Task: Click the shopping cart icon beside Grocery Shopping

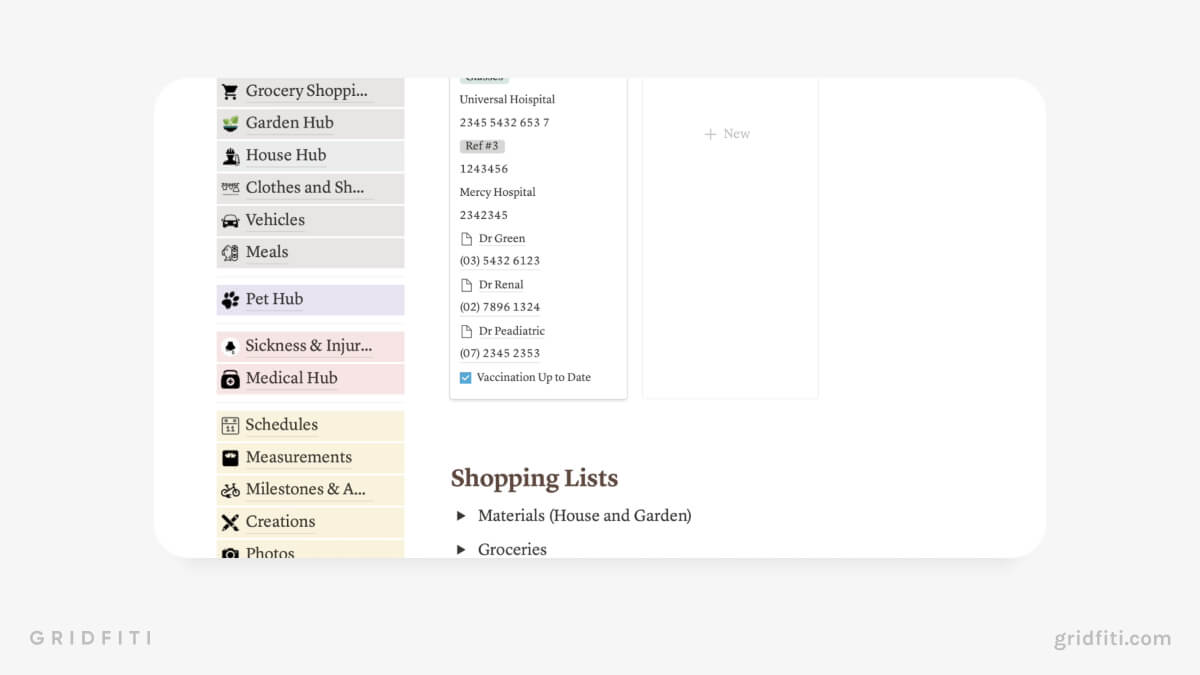Action: [230, 91]
